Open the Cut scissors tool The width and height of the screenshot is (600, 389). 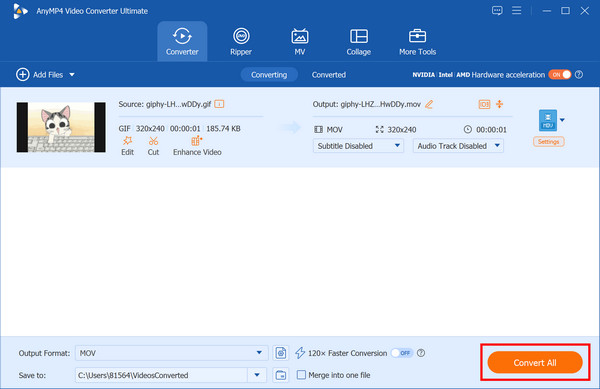[153, 146]
